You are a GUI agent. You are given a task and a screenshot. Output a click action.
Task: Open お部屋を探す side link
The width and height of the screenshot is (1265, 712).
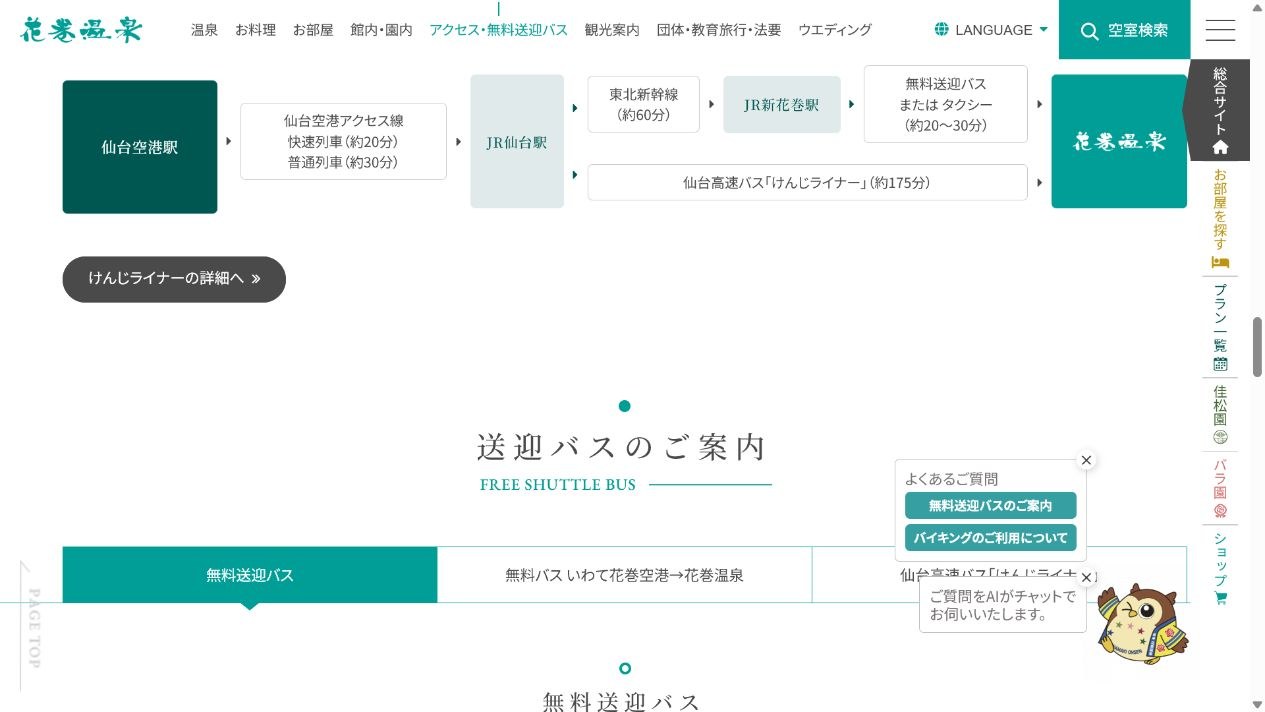coord(1220,219)
